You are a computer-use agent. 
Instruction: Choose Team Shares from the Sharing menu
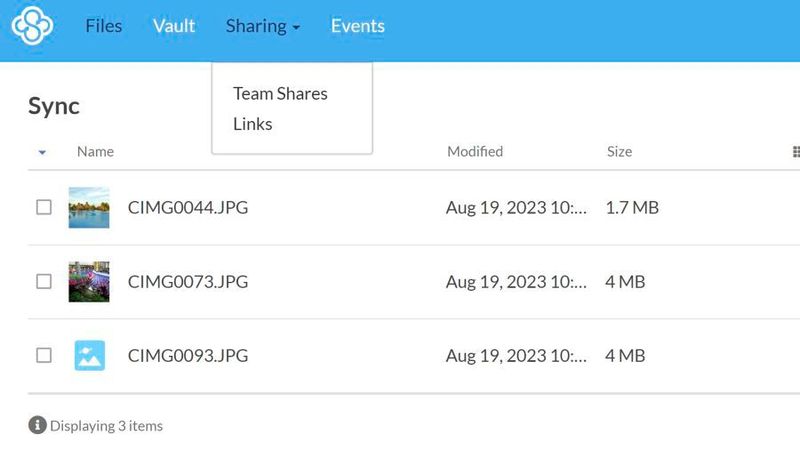[x=280, y=93]
